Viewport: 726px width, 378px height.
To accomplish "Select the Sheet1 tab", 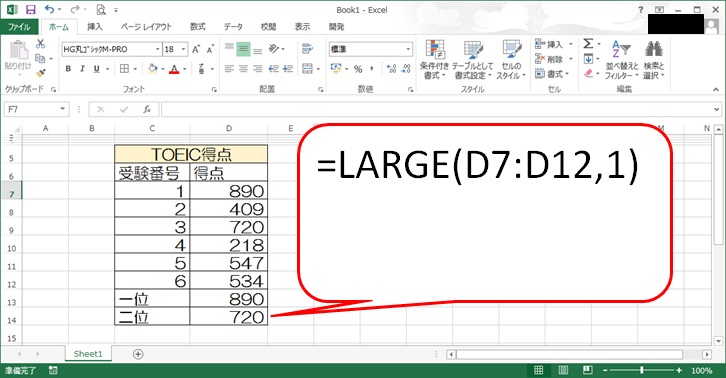I will tap(88, 354).
